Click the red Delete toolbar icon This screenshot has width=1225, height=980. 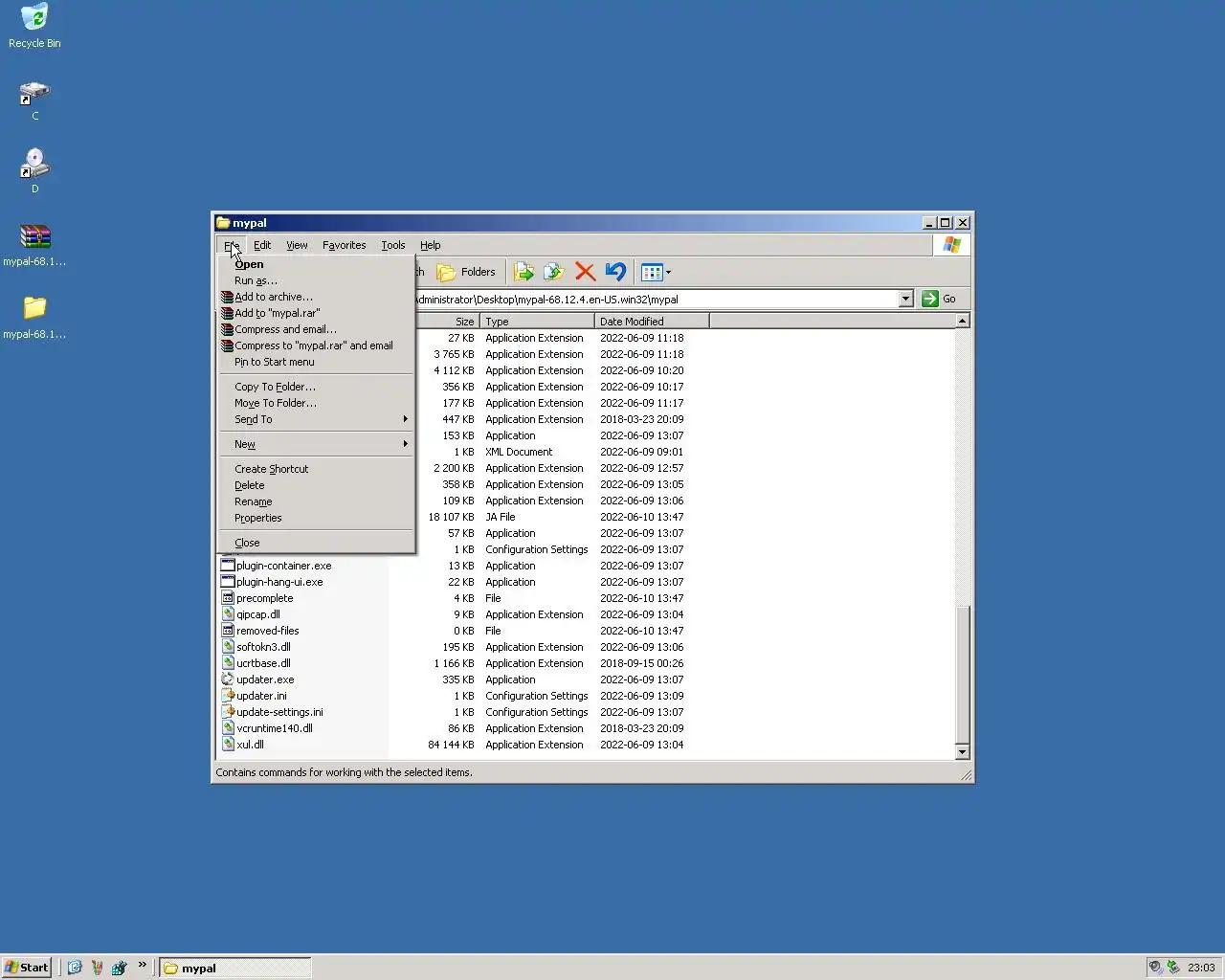(x=585, y=272)
